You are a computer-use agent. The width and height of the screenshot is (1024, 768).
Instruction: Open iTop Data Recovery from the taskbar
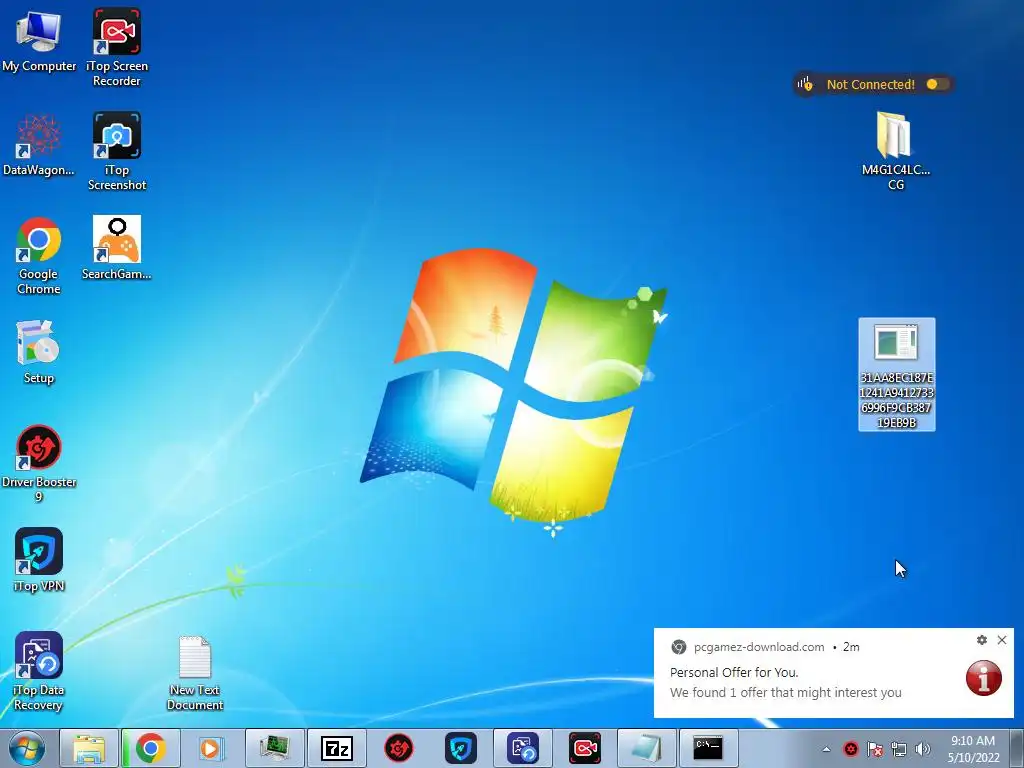point(522,748)
